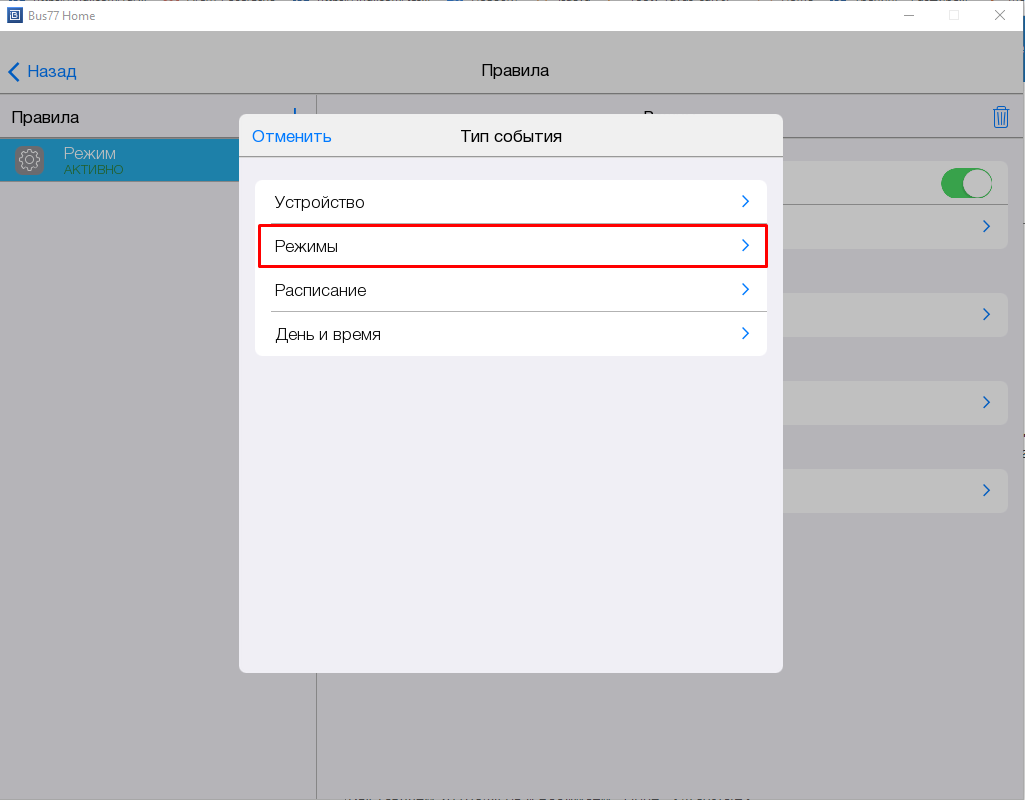Click the Тип события dialog title

coord(510,136)
